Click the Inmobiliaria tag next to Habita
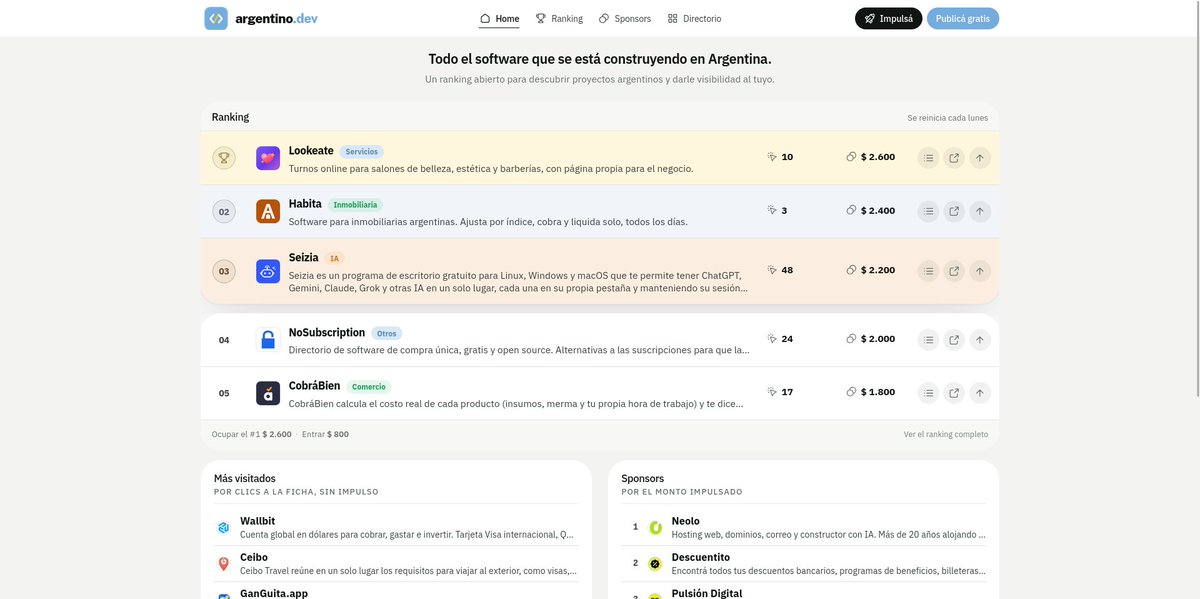Viewport: 1200px width, 599px height. pos(355,204)
